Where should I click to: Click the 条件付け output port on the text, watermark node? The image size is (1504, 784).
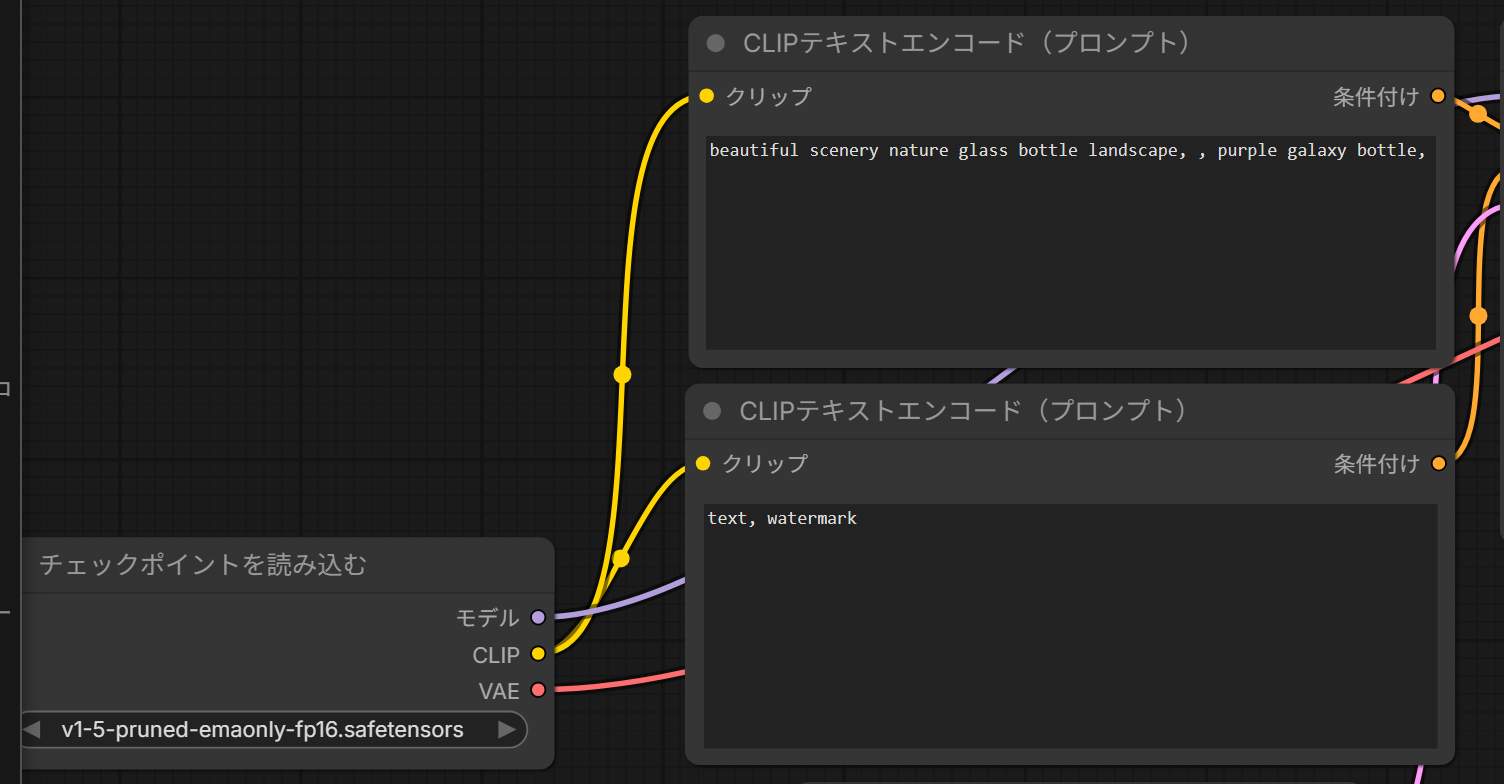[1438, 463]
